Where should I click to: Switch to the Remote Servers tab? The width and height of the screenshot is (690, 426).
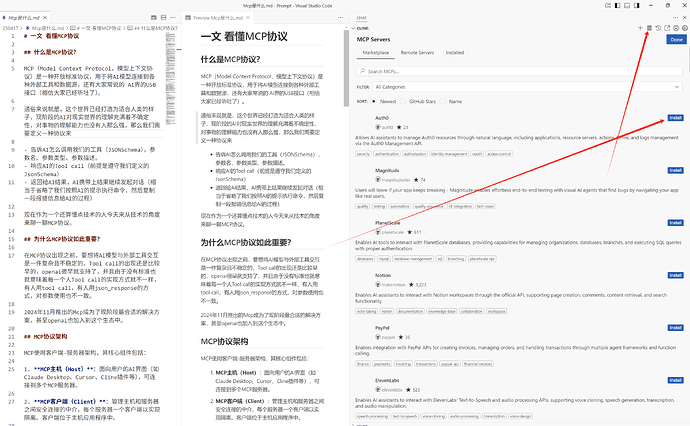(417, 52)
